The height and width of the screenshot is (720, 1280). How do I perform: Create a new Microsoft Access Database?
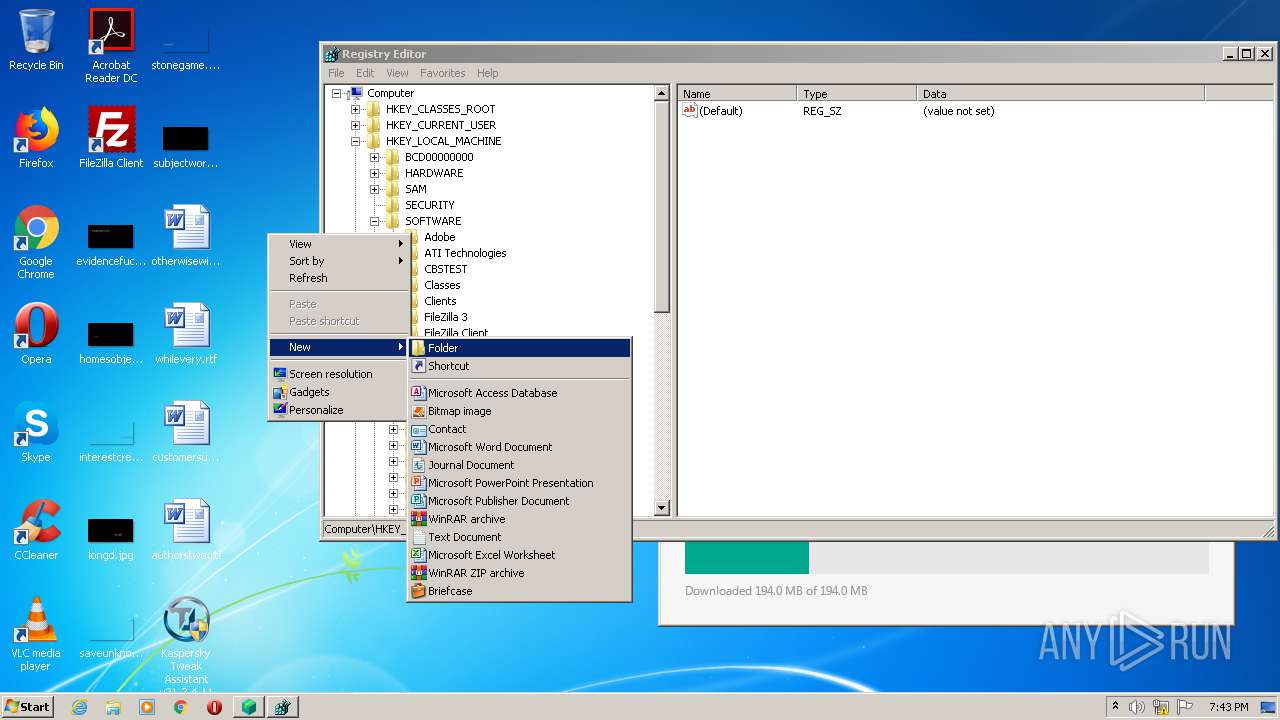pyautogui.click(x=519, y=393)
